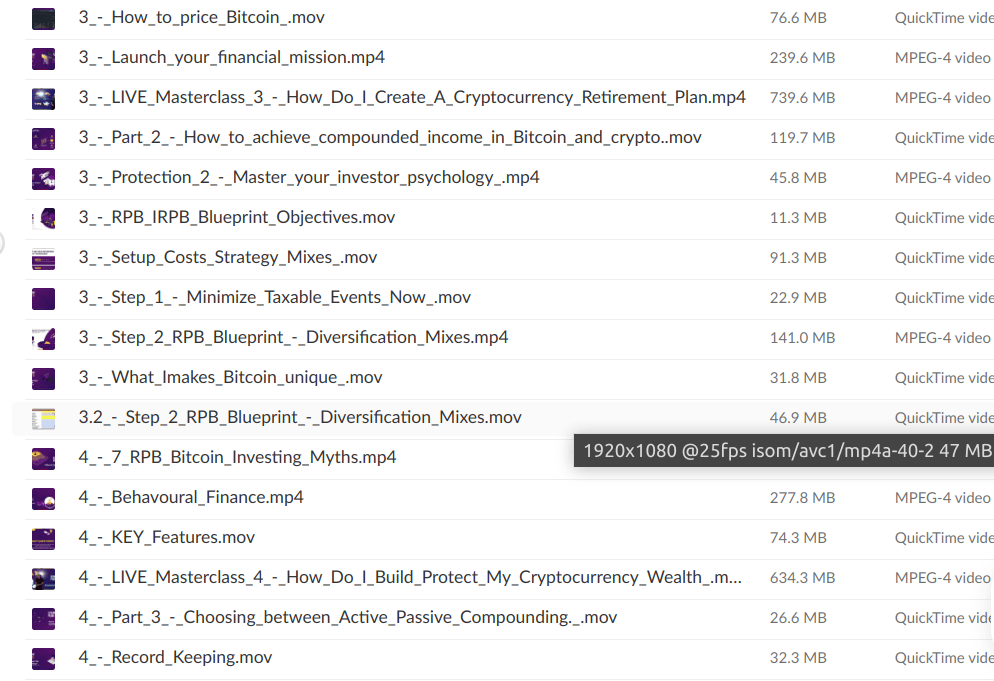Open 3_-_Step_2_RPB_Blueprint Diversification_Mixes.mp4

click(x=293, y=338)
